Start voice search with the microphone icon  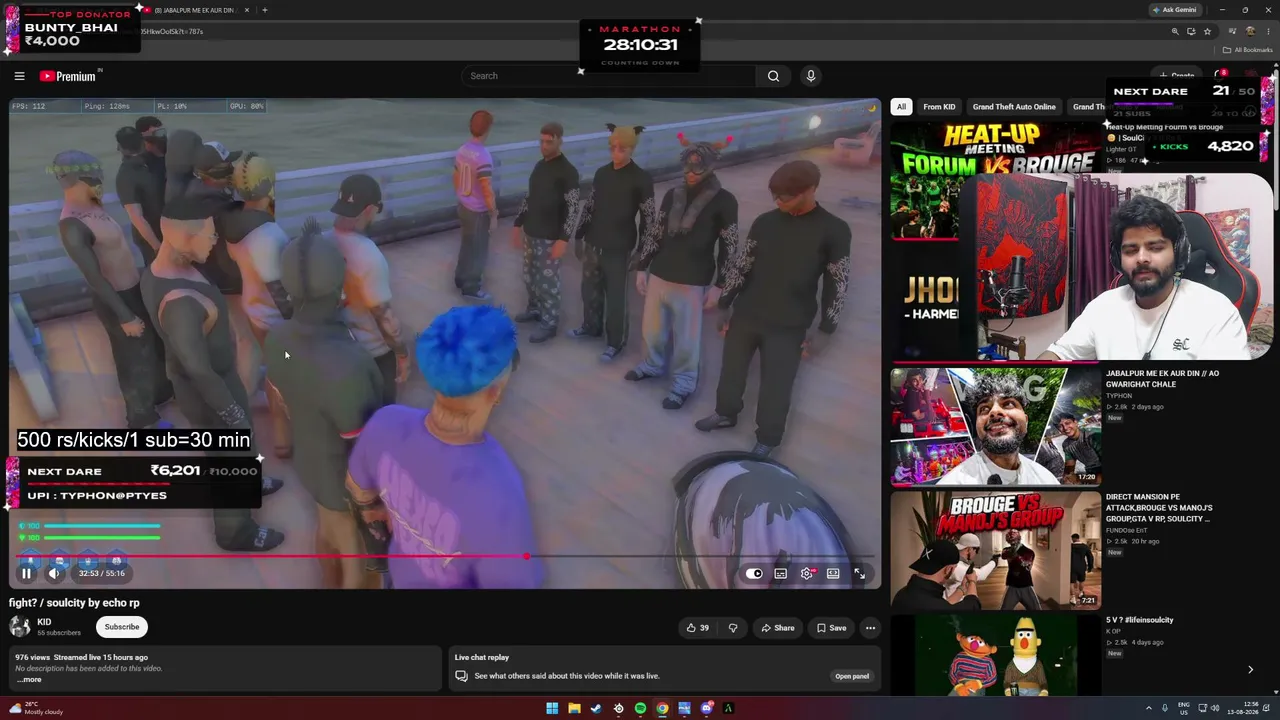(811, 76)
